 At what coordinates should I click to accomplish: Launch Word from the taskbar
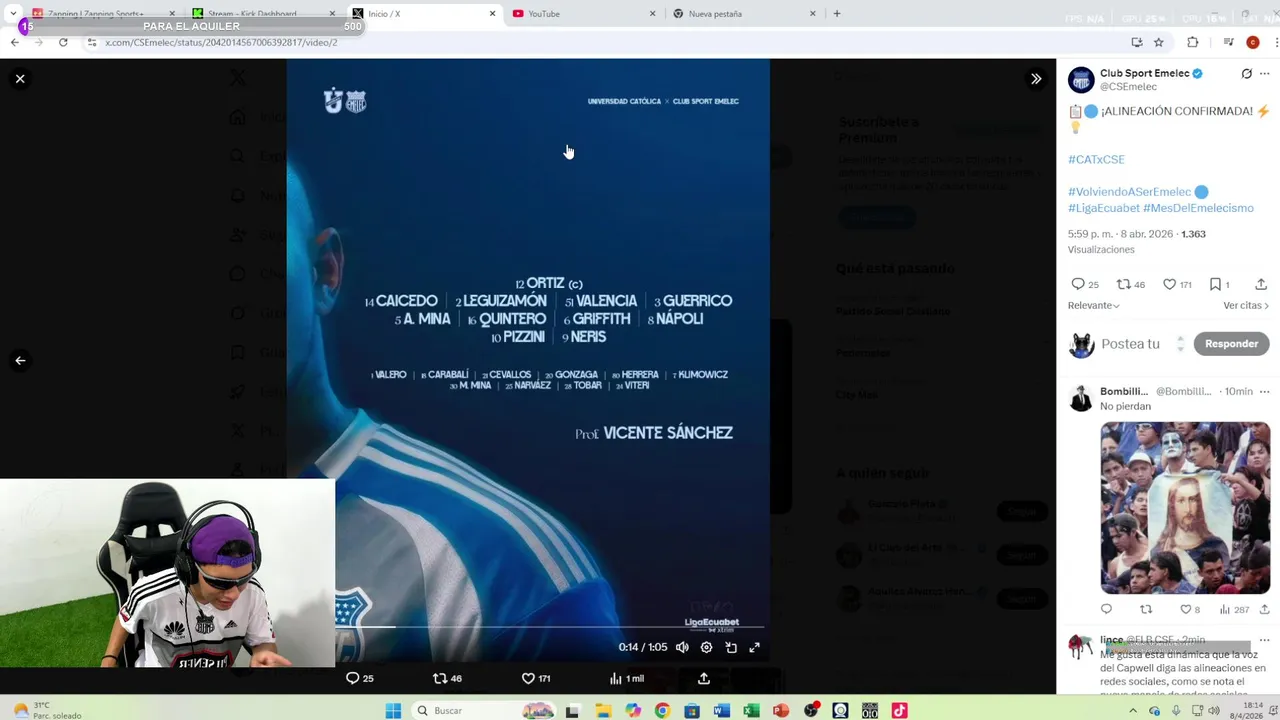point(722,710)
